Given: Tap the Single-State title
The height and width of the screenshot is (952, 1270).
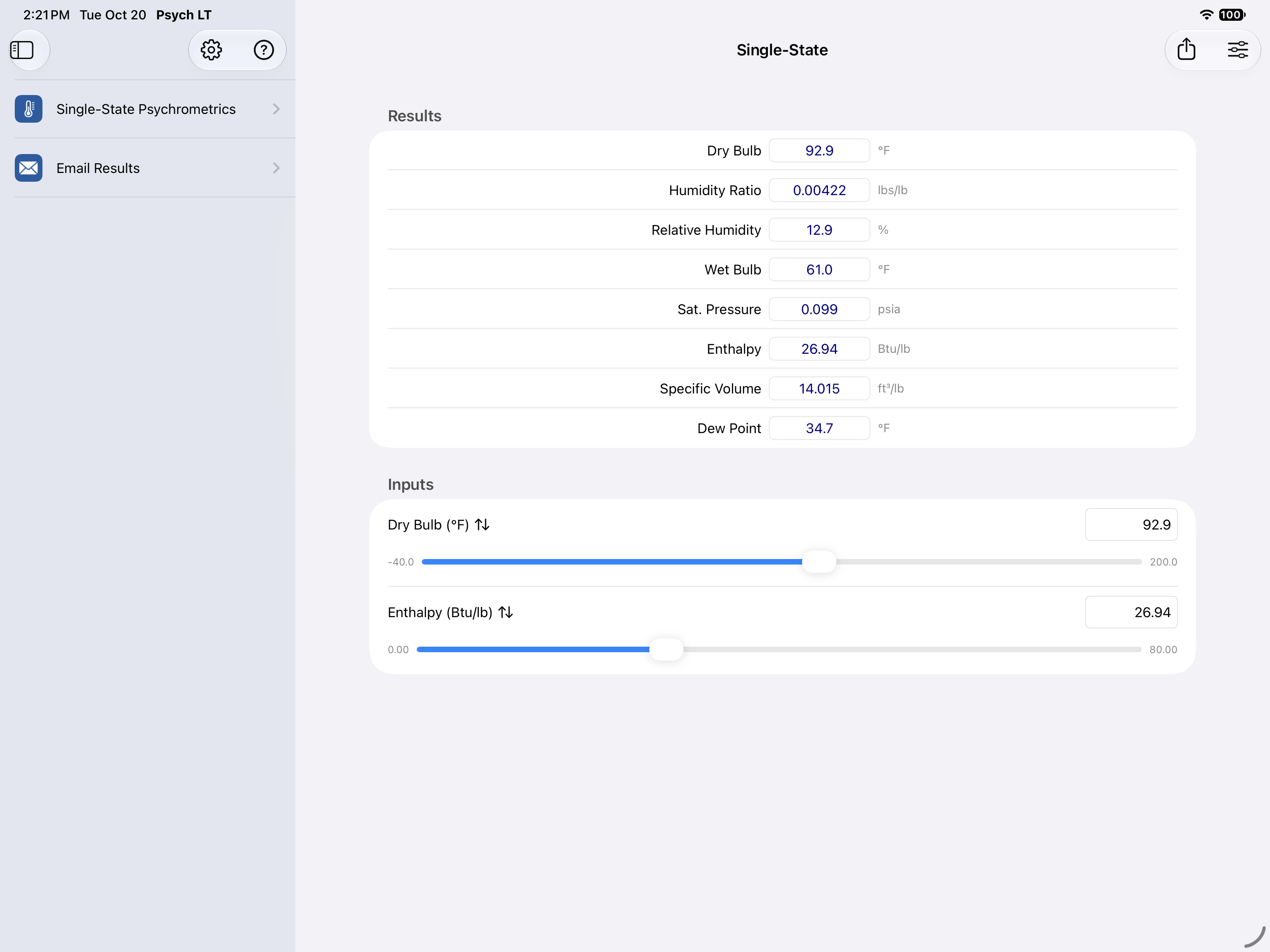Looking at the screenshot, I should [782, 50].
